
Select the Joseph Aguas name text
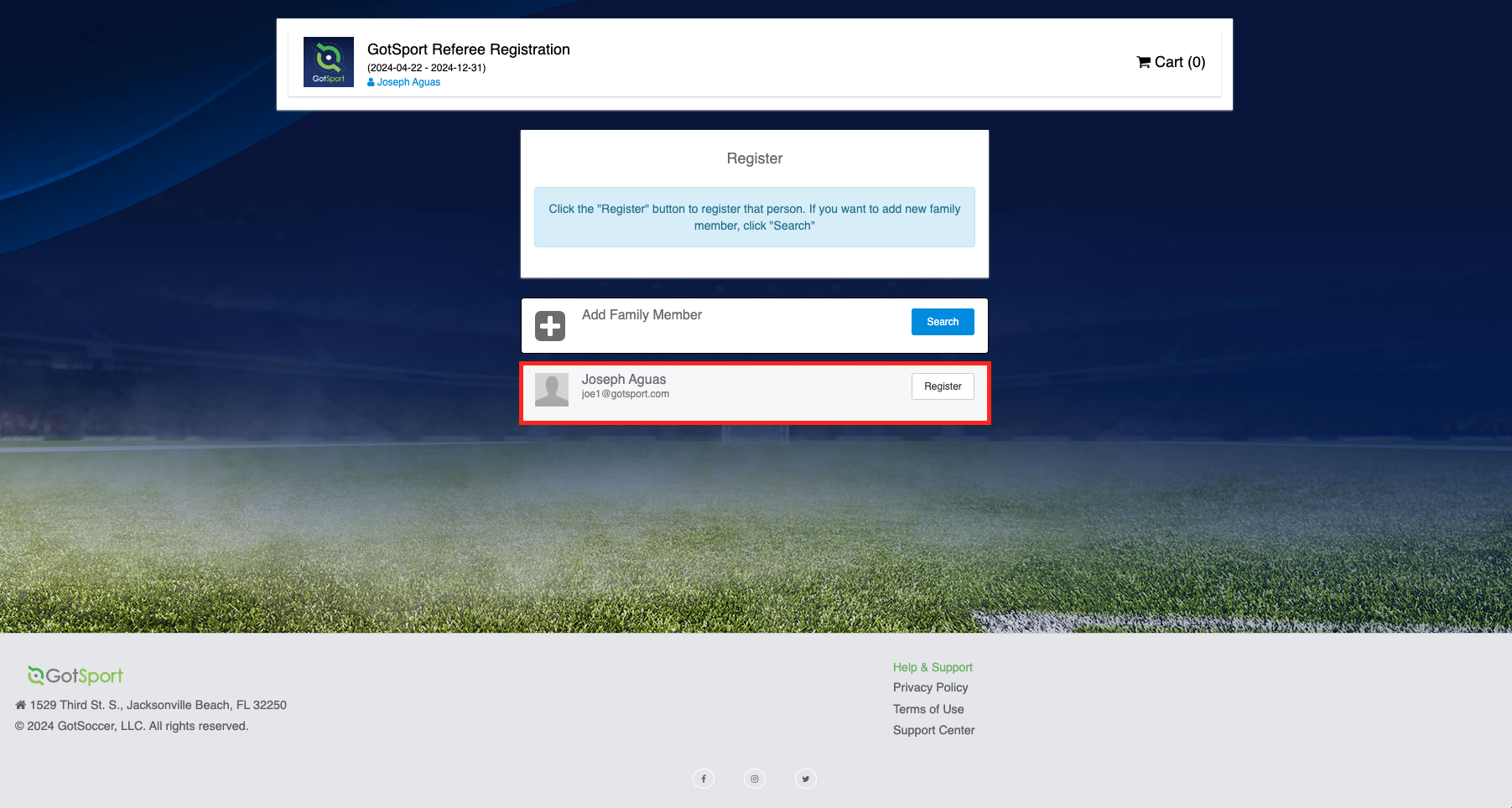coord(624,380)
